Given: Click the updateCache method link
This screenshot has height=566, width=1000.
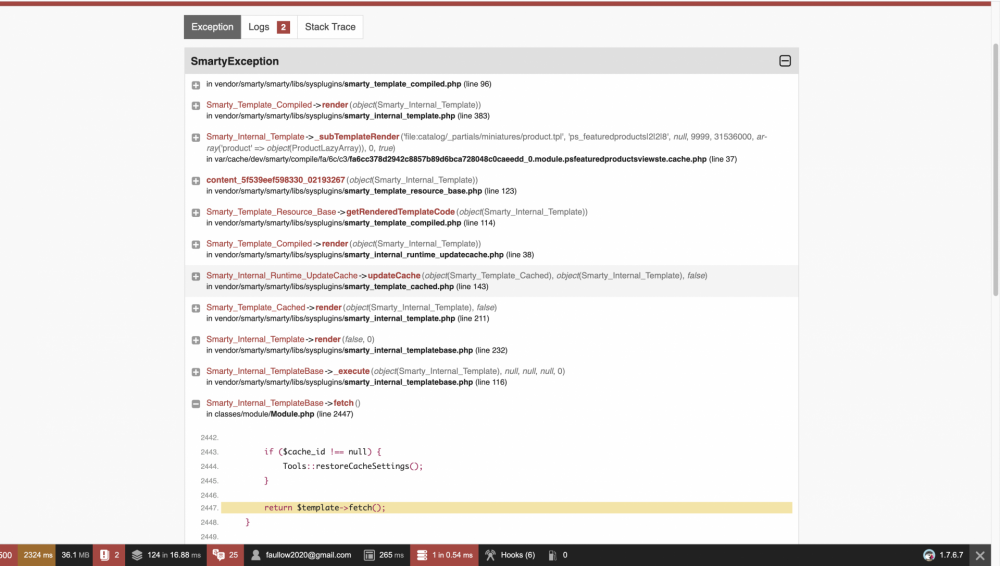Looking at the screenshot, I should [x=393, y=276].
